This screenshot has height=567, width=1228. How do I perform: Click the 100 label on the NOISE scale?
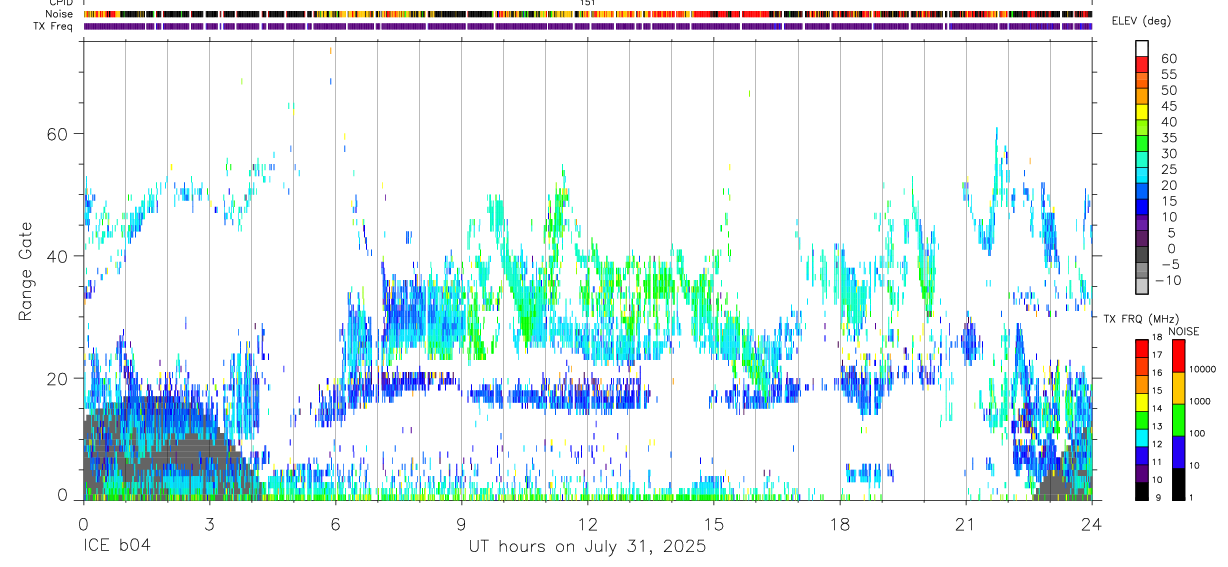tap(1198, 435)
